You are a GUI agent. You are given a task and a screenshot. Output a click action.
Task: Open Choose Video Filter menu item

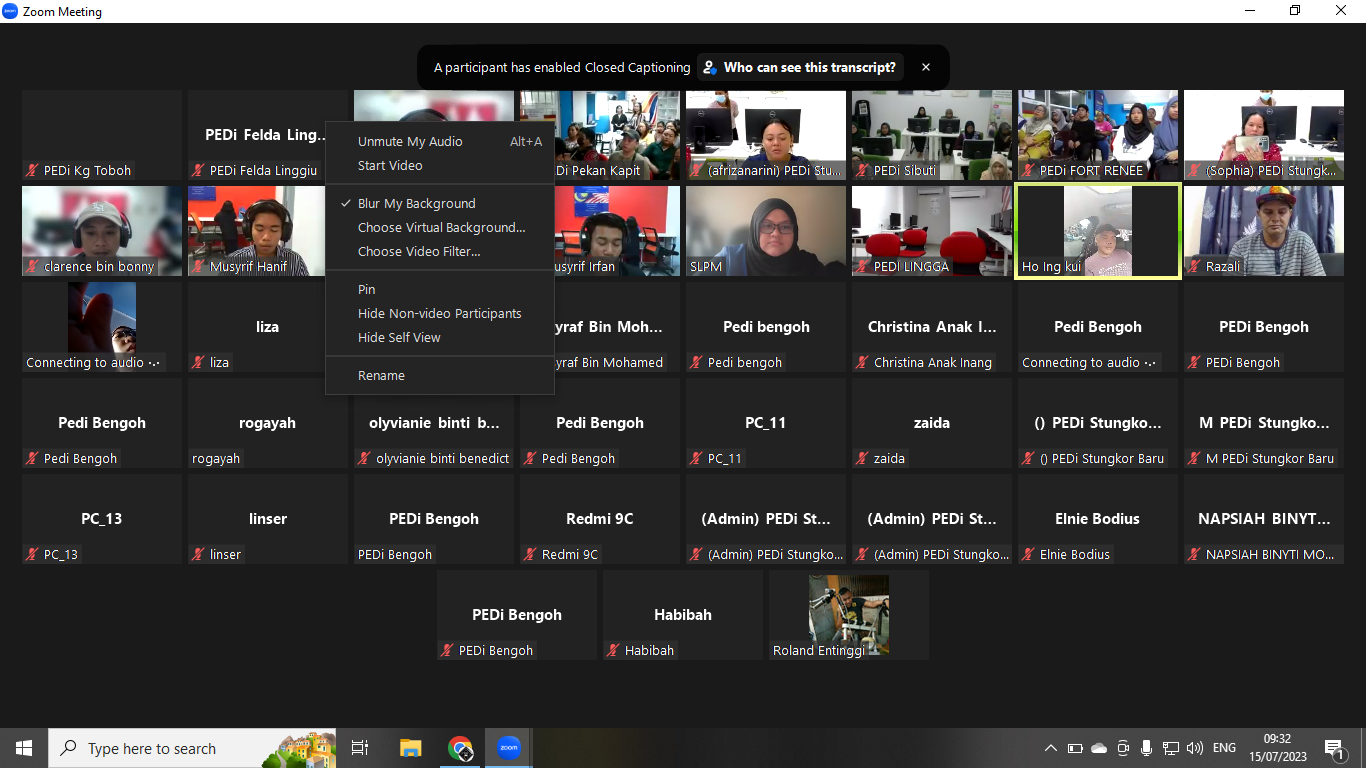pos(418,251)
